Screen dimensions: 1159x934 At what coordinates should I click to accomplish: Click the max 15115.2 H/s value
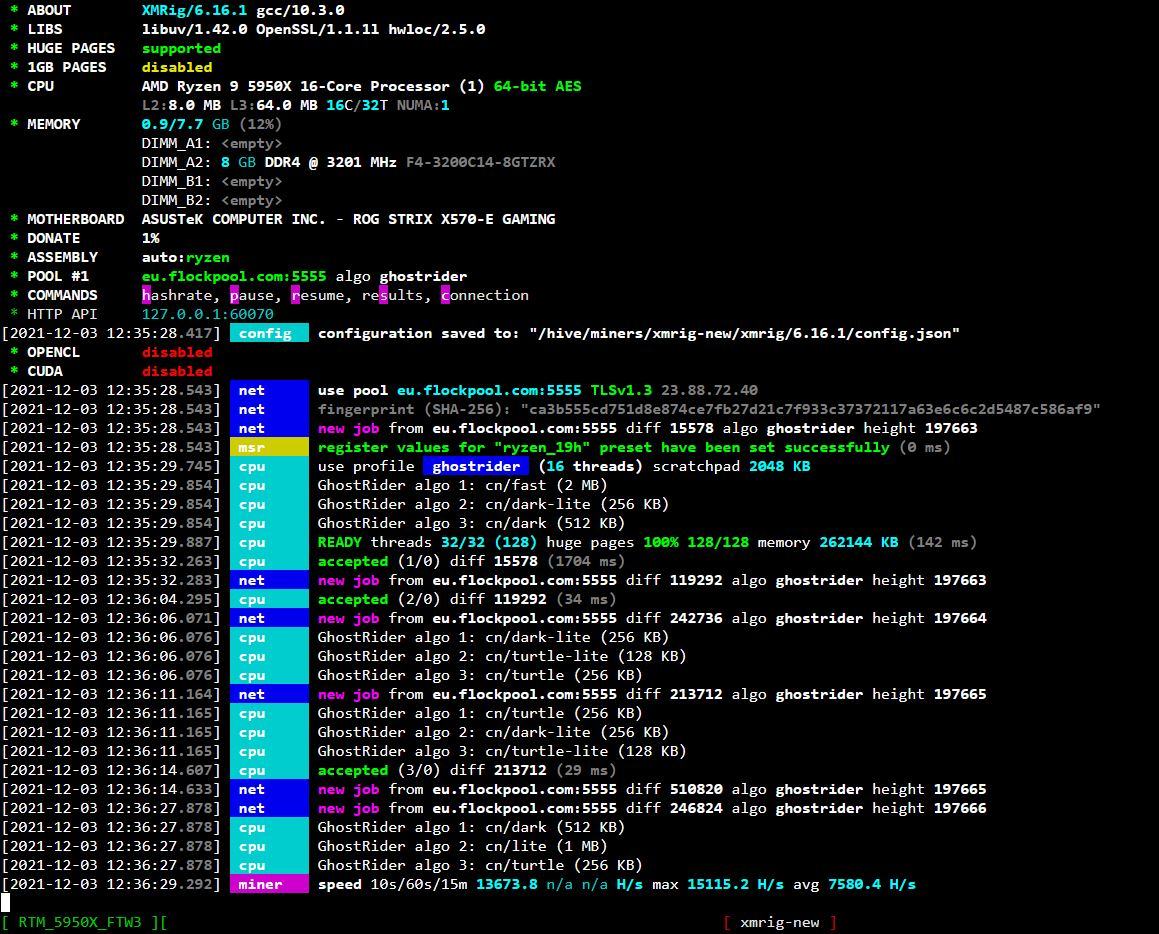718,885
